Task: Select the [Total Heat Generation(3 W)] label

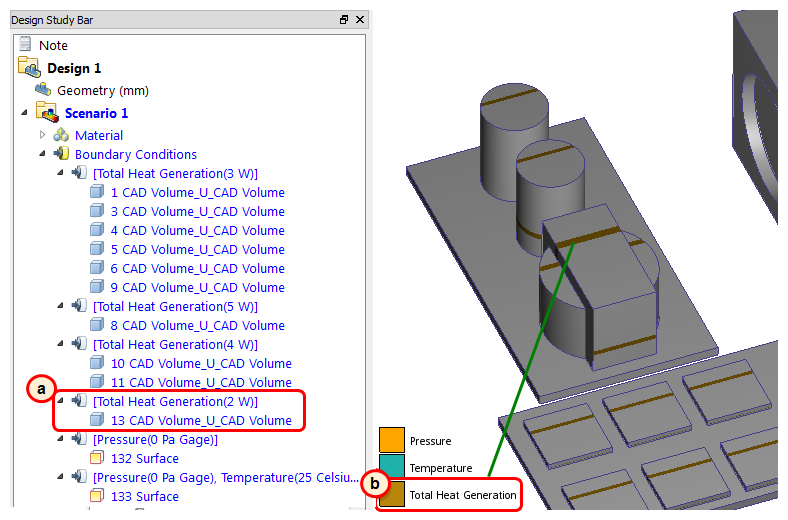Action: (x=175, y=173)
